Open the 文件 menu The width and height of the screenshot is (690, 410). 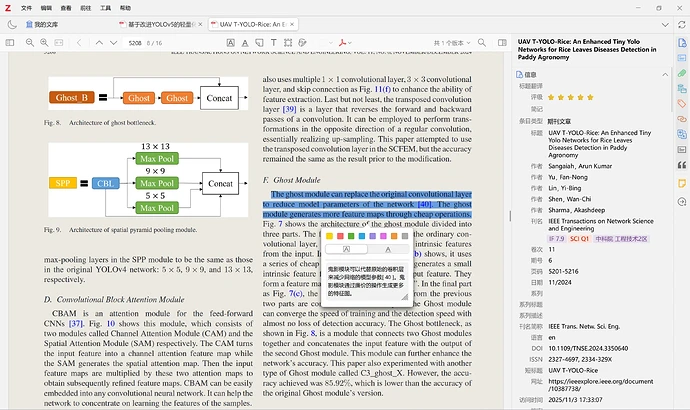pyautogui.click(x=26, y=8)
